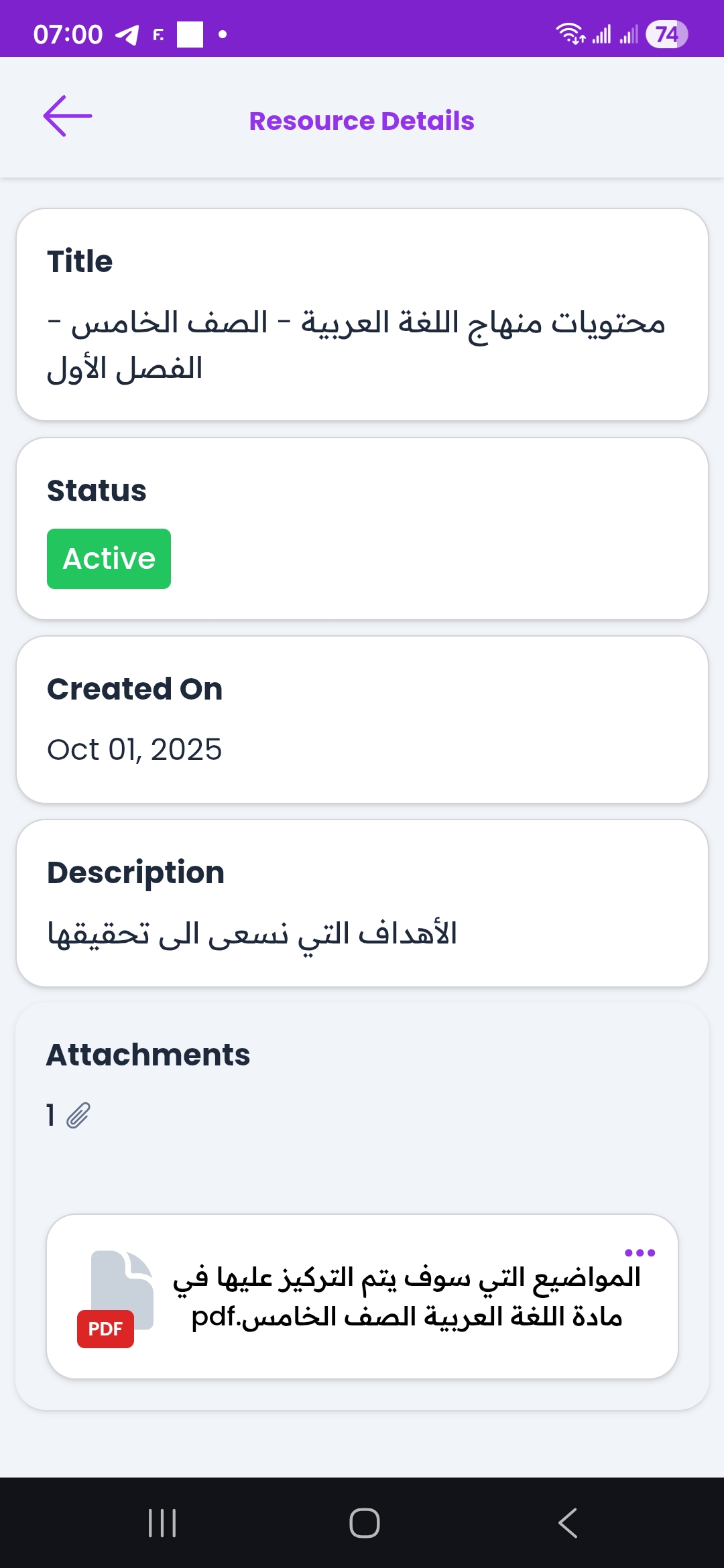Tap the Resource Details header title

pyautogui.click(x=361, y=121)
